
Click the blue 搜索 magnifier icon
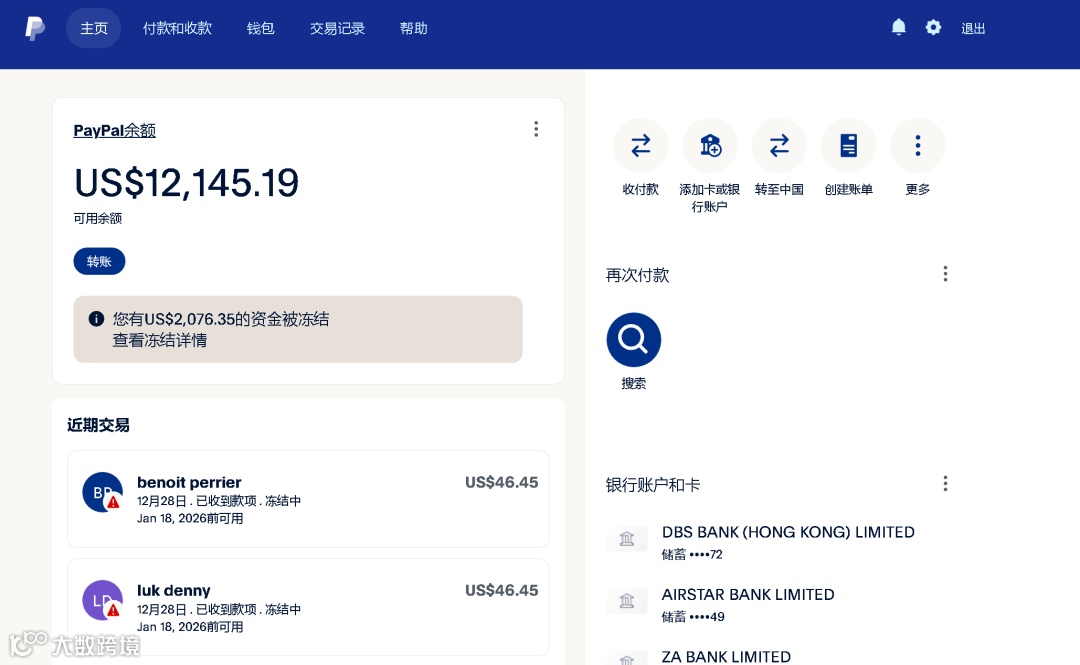634,340
